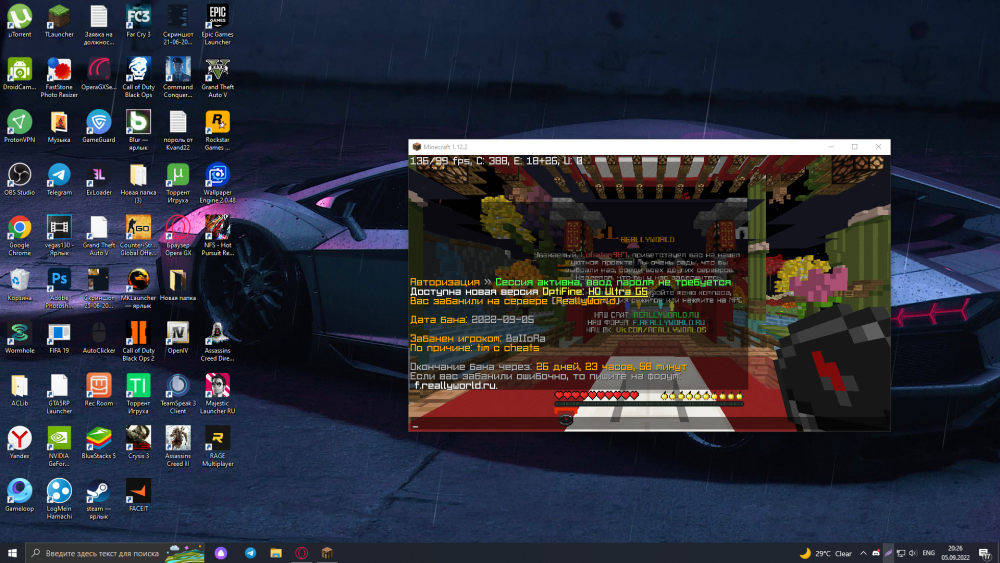Click NVIDIA GeForce desktop shortcut

[59, 447]
